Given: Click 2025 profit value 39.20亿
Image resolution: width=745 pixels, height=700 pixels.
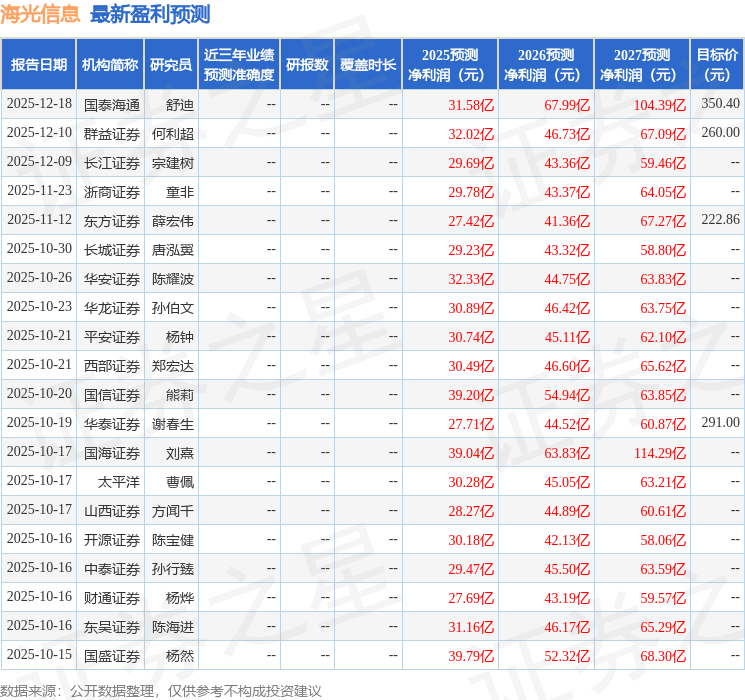Looking at the screenshot, I should tap(471, 395).
